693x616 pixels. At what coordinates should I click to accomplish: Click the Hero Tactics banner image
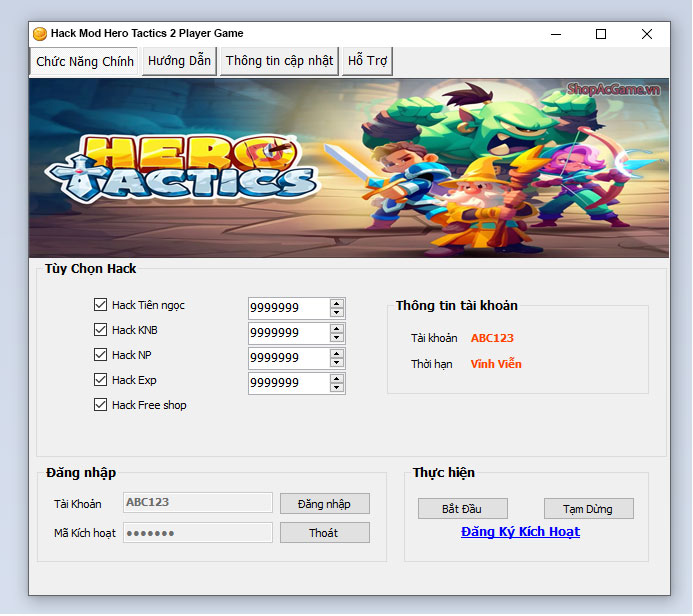(349, 168)
